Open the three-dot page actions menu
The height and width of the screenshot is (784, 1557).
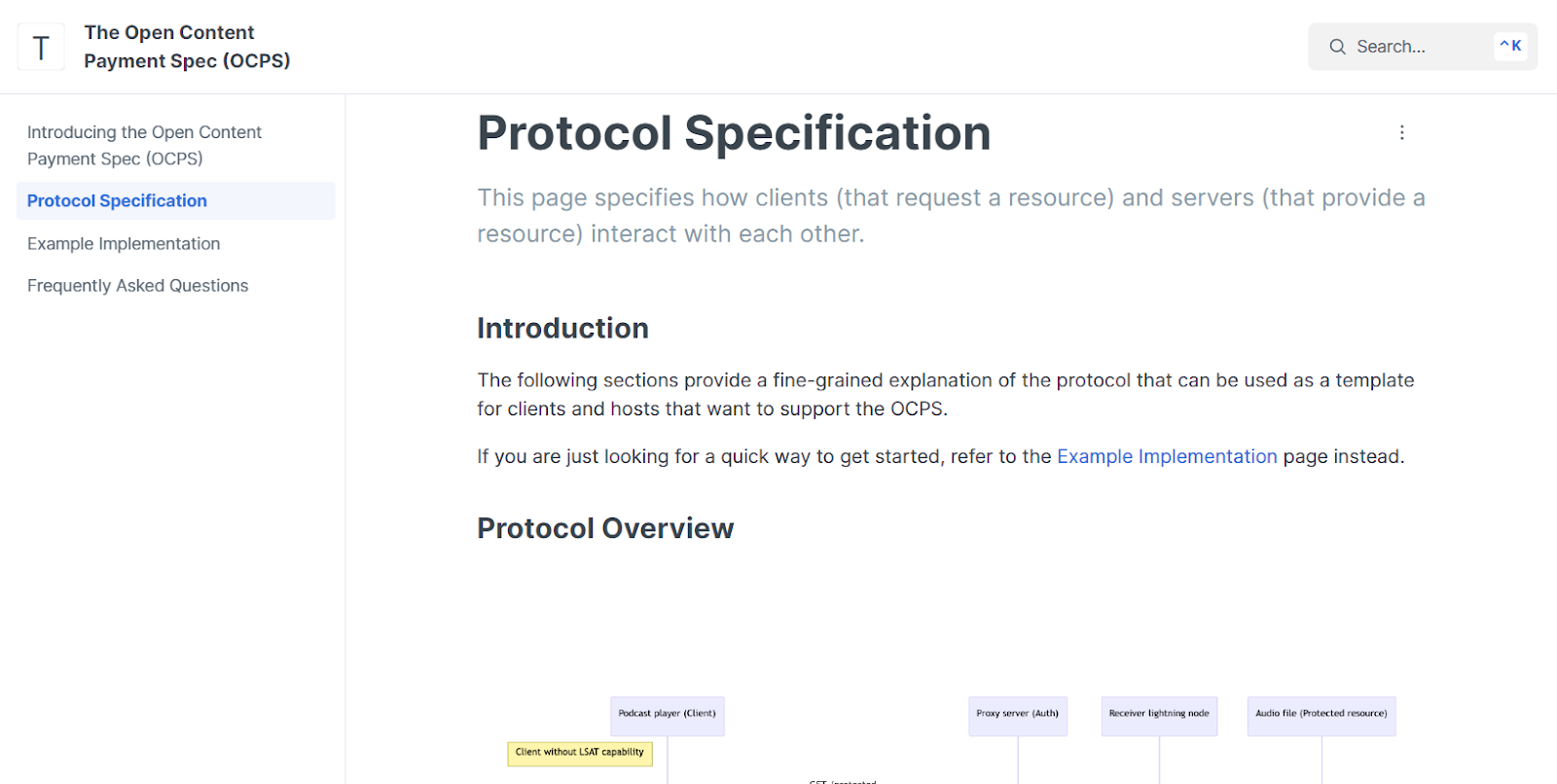click(1401, 132)
